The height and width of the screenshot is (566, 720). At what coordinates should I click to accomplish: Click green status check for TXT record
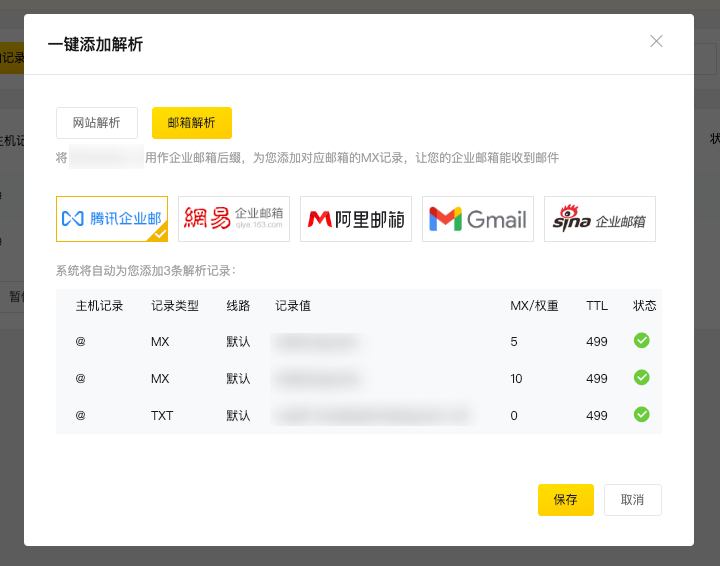(x=642, y=415)
